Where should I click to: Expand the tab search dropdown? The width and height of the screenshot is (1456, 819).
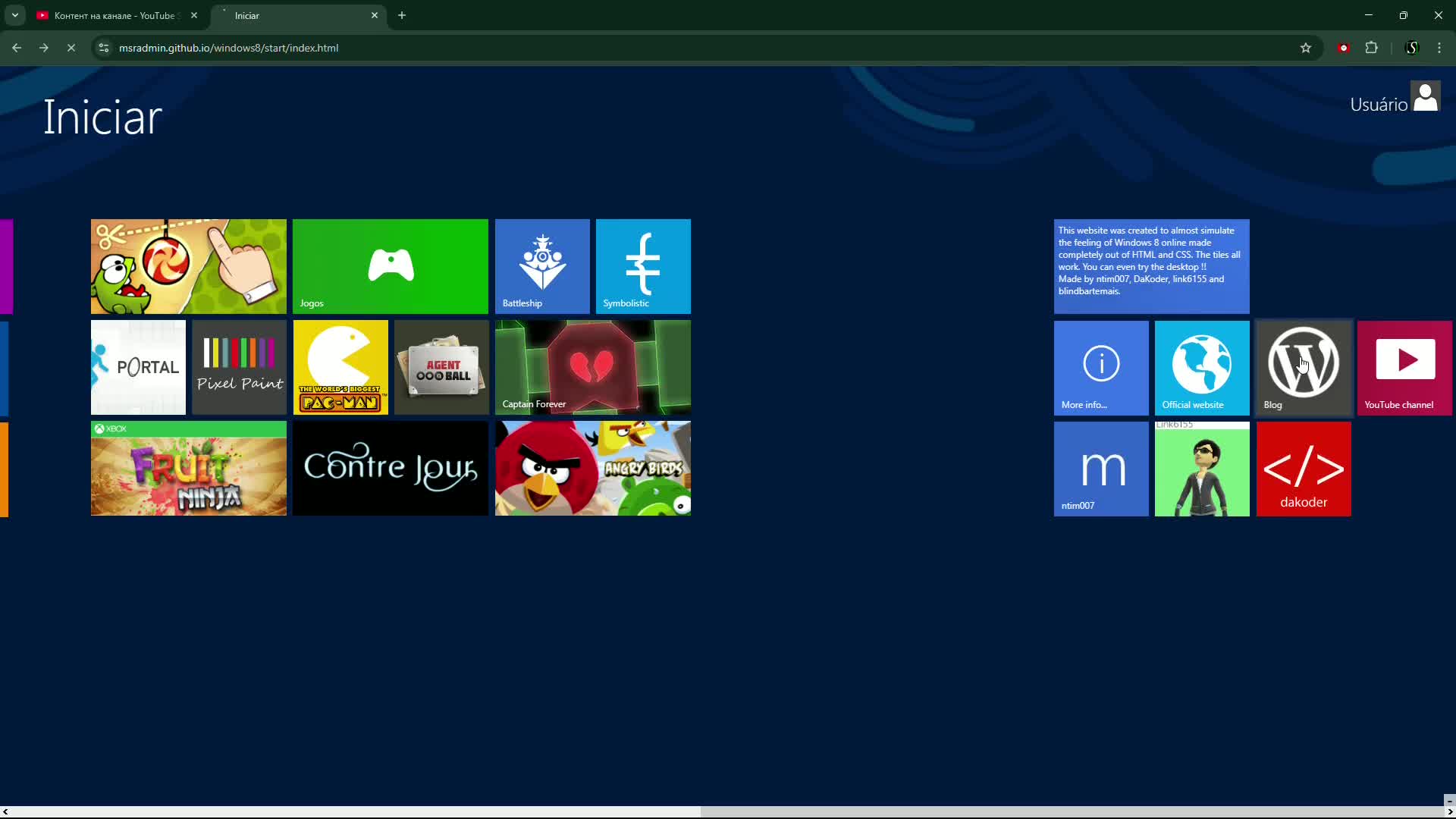(x=14, y=15)
